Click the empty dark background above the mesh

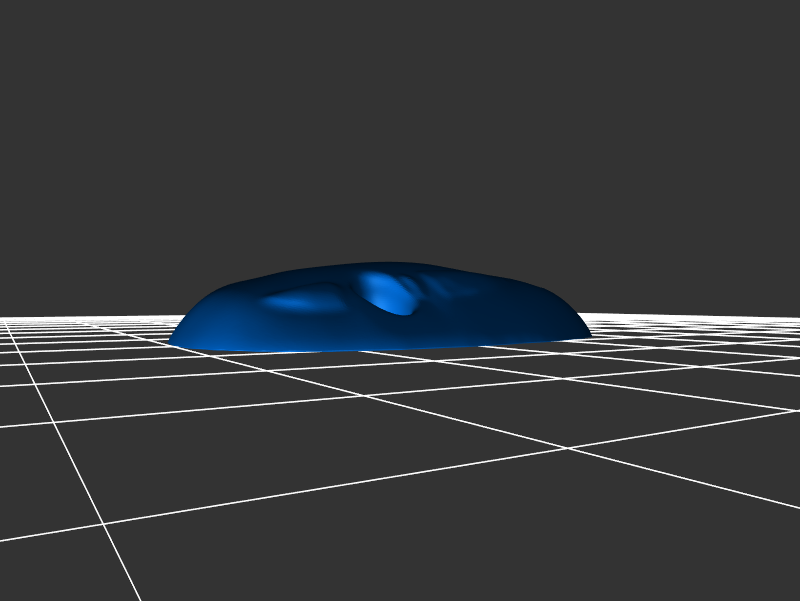pos(400,150)
